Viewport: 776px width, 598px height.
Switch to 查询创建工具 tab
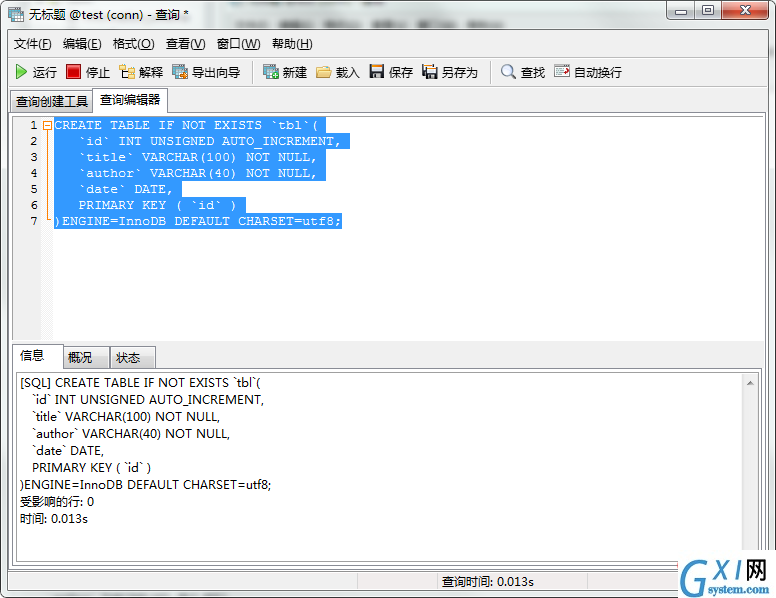(51, 101)
